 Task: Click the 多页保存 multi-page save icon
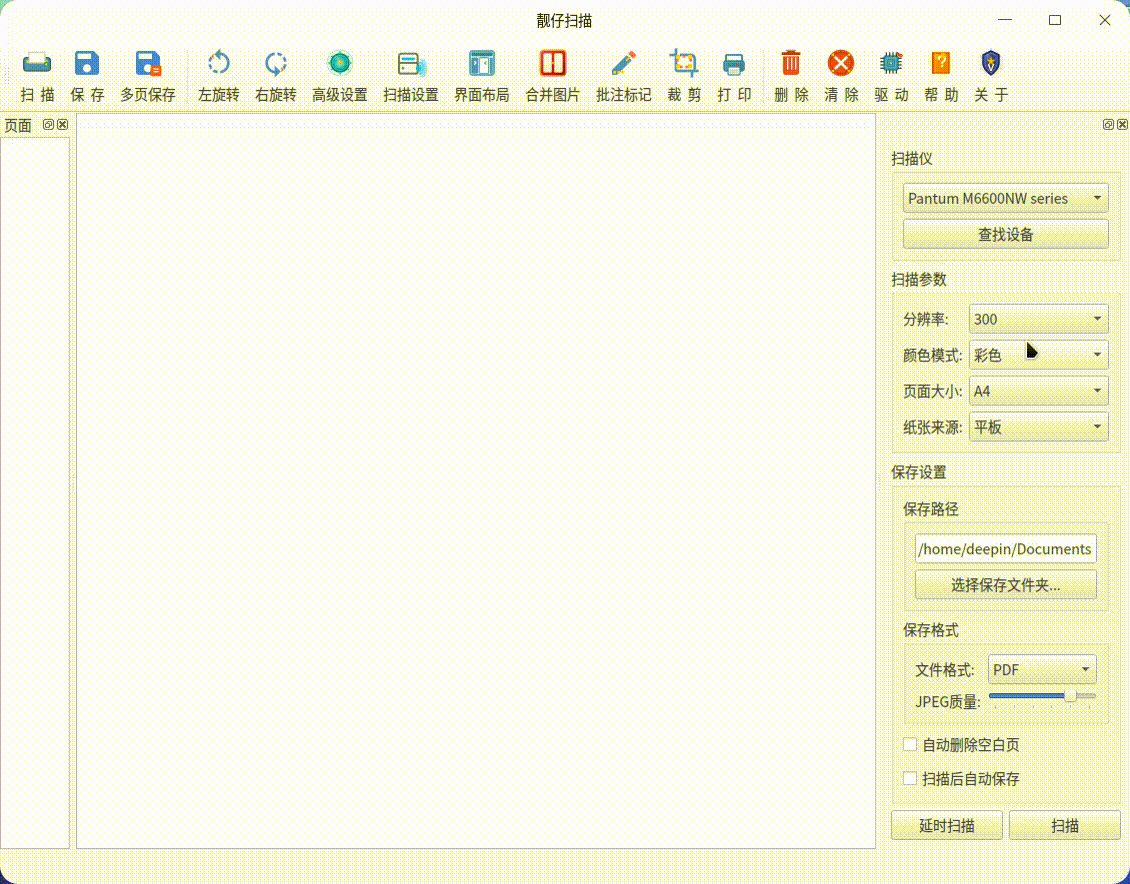148,63
